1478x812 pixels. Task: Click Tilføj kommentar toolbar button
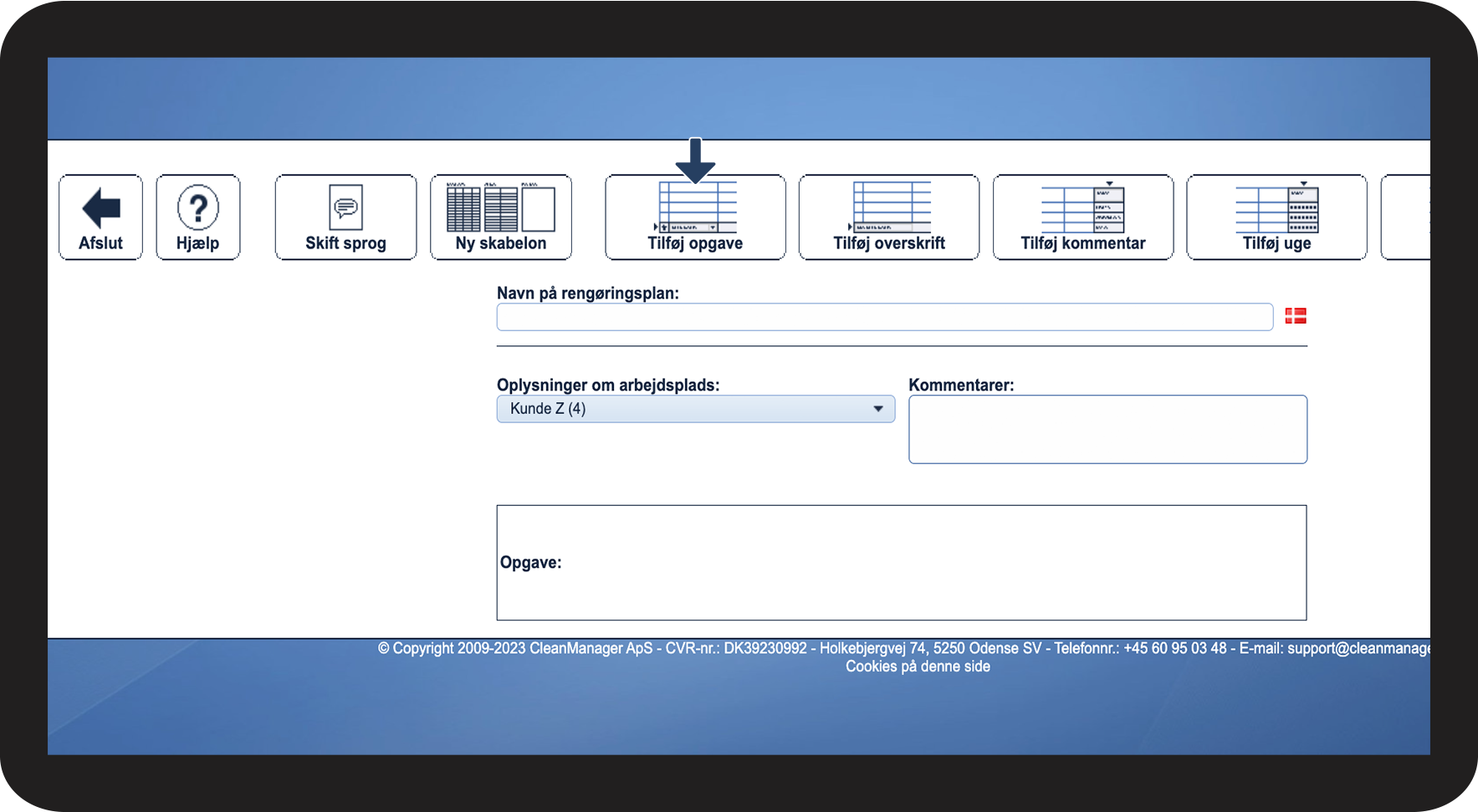tap(1083, 217)
